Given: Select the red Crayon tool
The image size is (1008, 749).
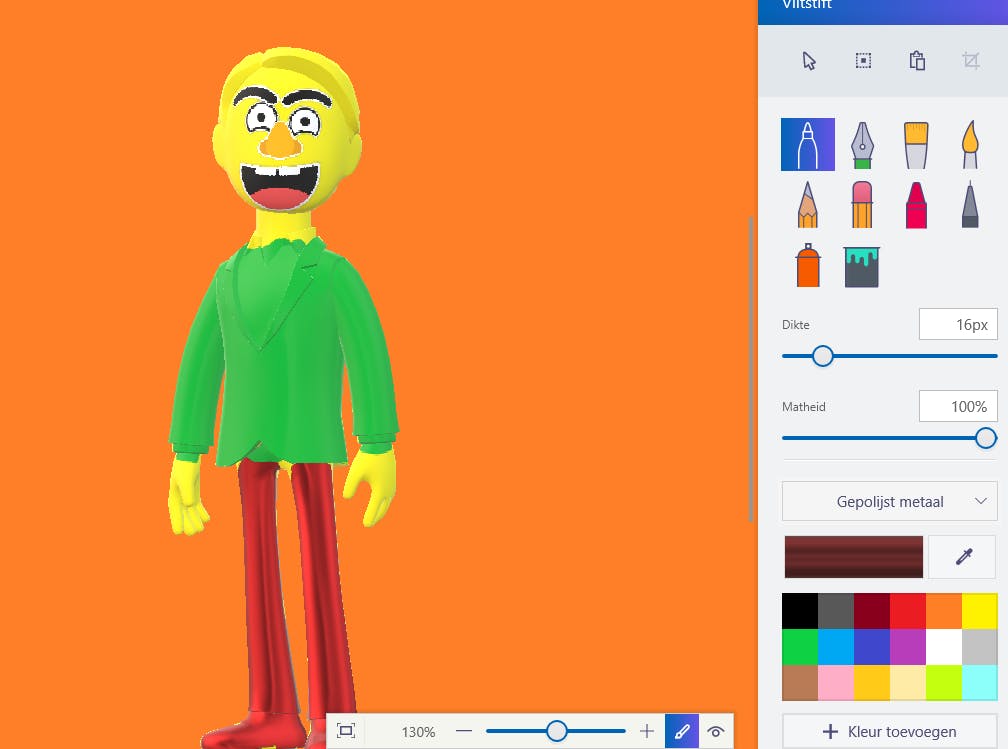Looking at the screenshot, I should 916,204.
